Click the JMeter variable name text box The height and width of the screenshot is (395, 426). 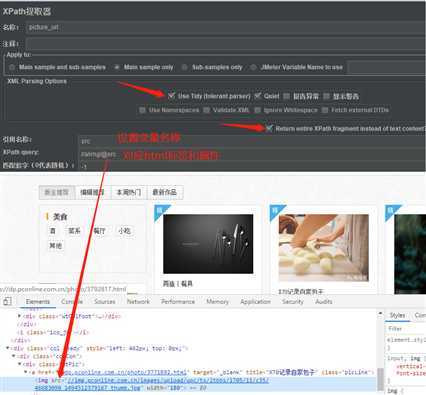pyautogui.click(x=387, y=67)
